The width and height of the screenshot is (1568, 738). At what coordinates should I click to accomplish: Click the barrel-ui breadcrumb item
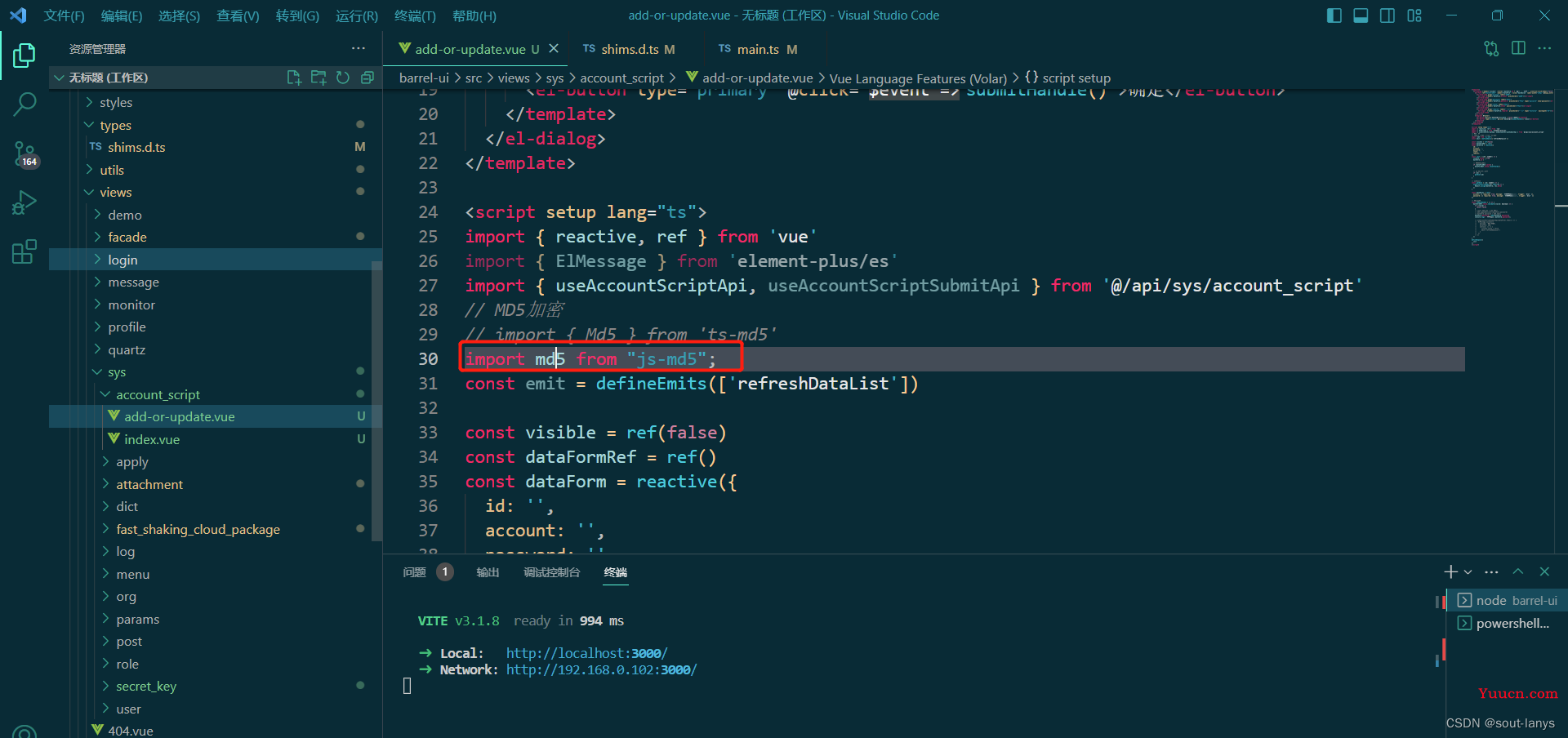coord(424,78)
